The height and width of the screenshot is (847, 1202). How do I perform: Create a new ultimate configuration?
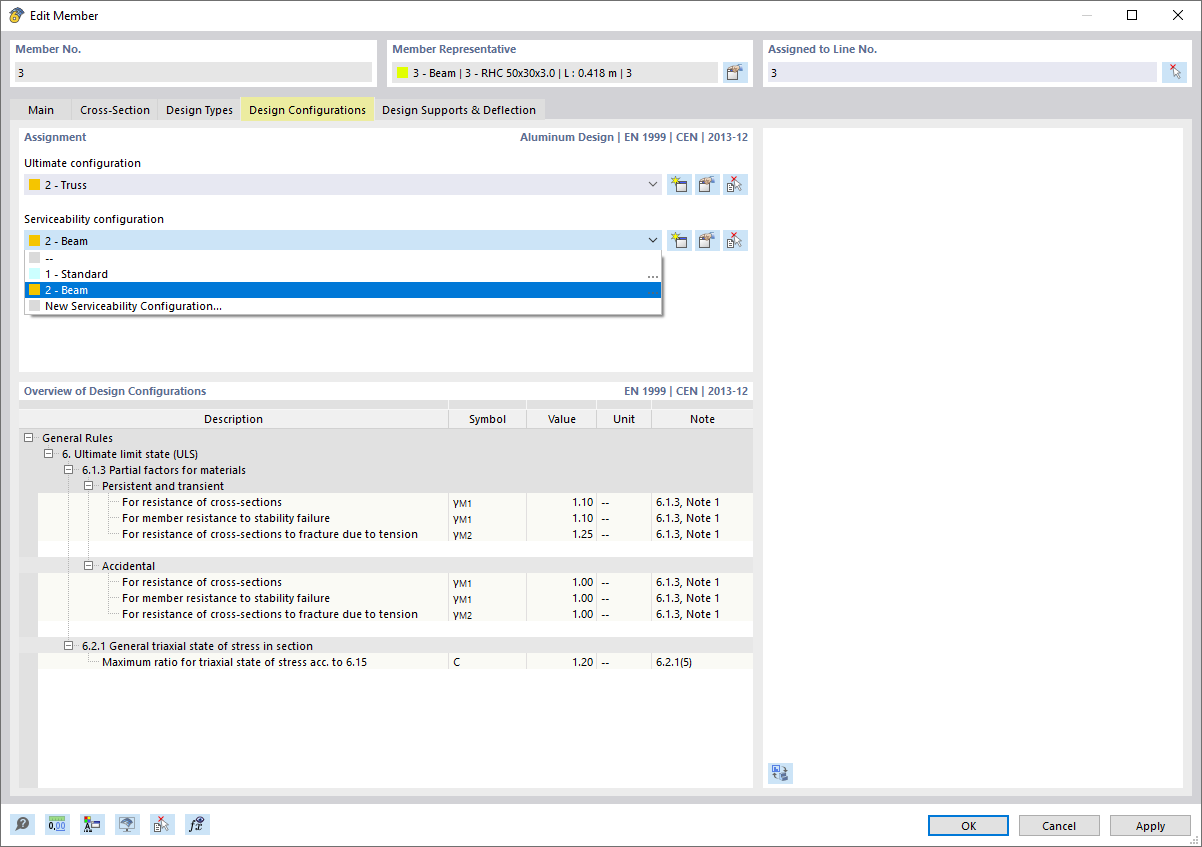[679, 184]
